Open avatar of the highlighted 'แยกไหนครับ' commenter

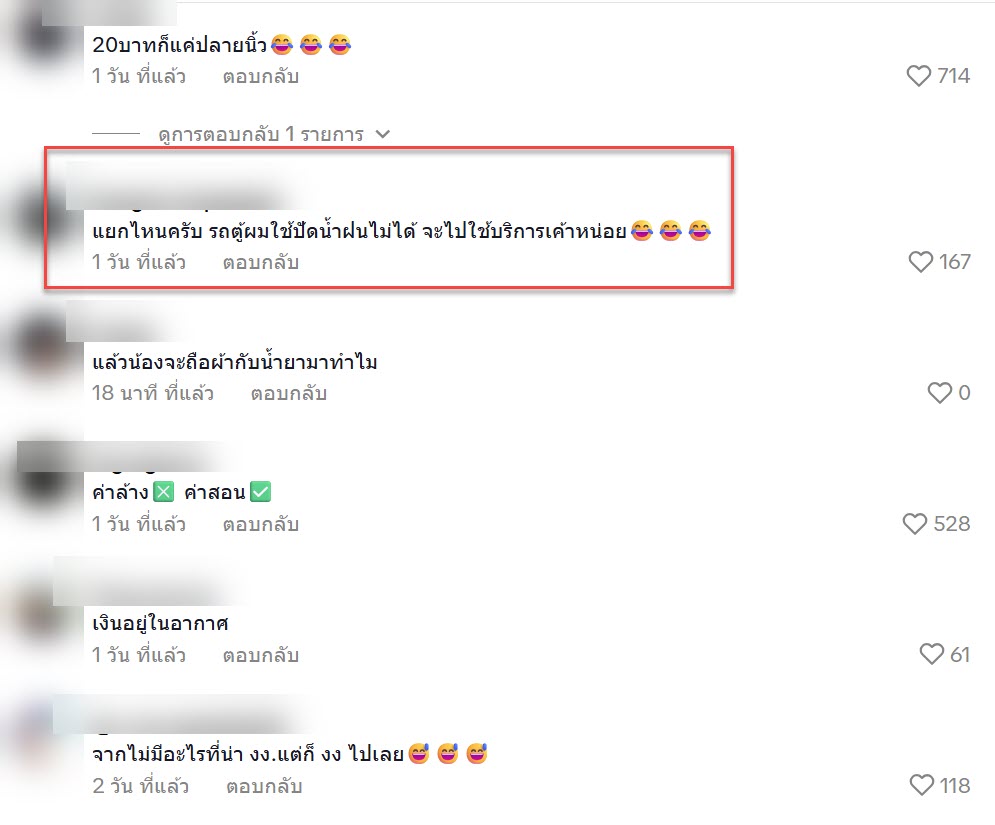click(43, 217)
